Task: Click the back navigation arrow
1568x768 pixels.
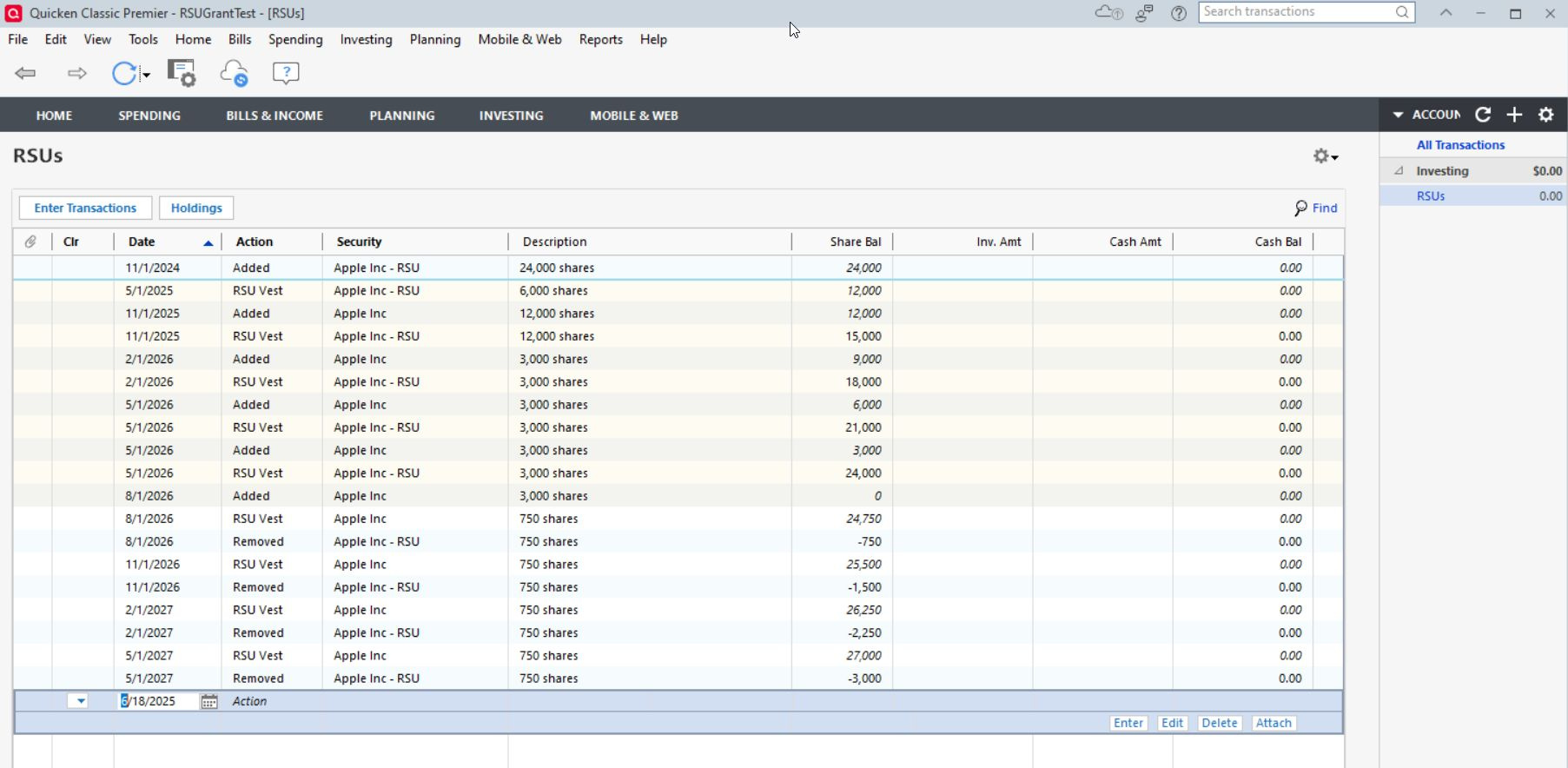Action: pos(25,74)
